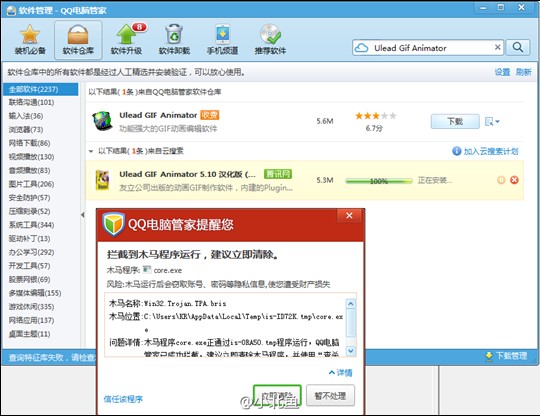The height and width of the screenshot is (416, 540).
Task: Open the dropdown next to 下载 button
Action: click(492, 121)
